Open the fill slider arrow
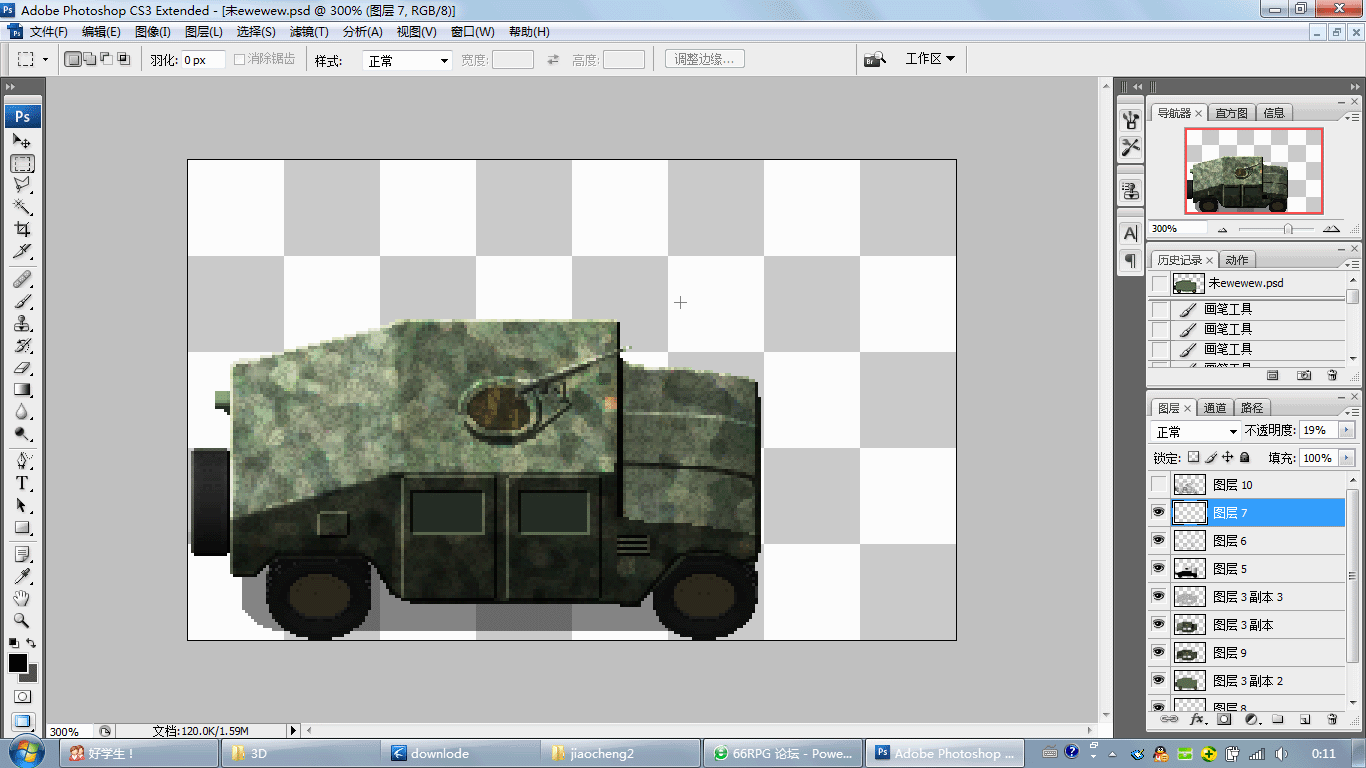Viewport: 1366px width, 768px height. coord(1346,458)
